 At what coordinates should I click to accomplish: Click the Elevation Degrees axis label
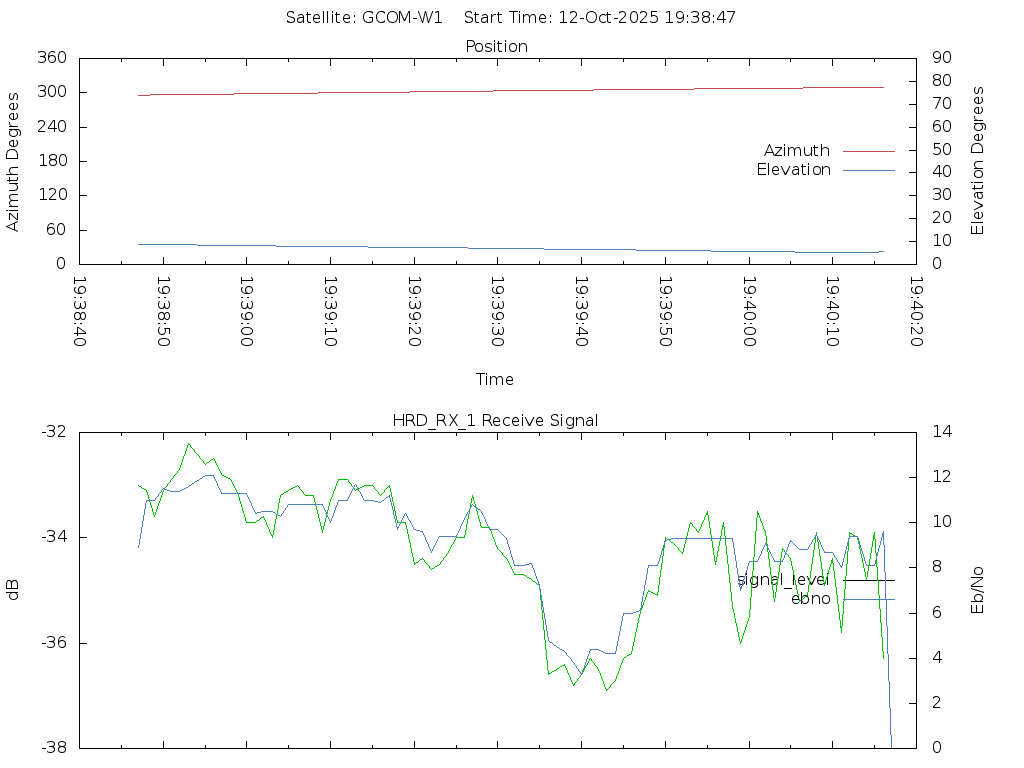click(978, 161)
